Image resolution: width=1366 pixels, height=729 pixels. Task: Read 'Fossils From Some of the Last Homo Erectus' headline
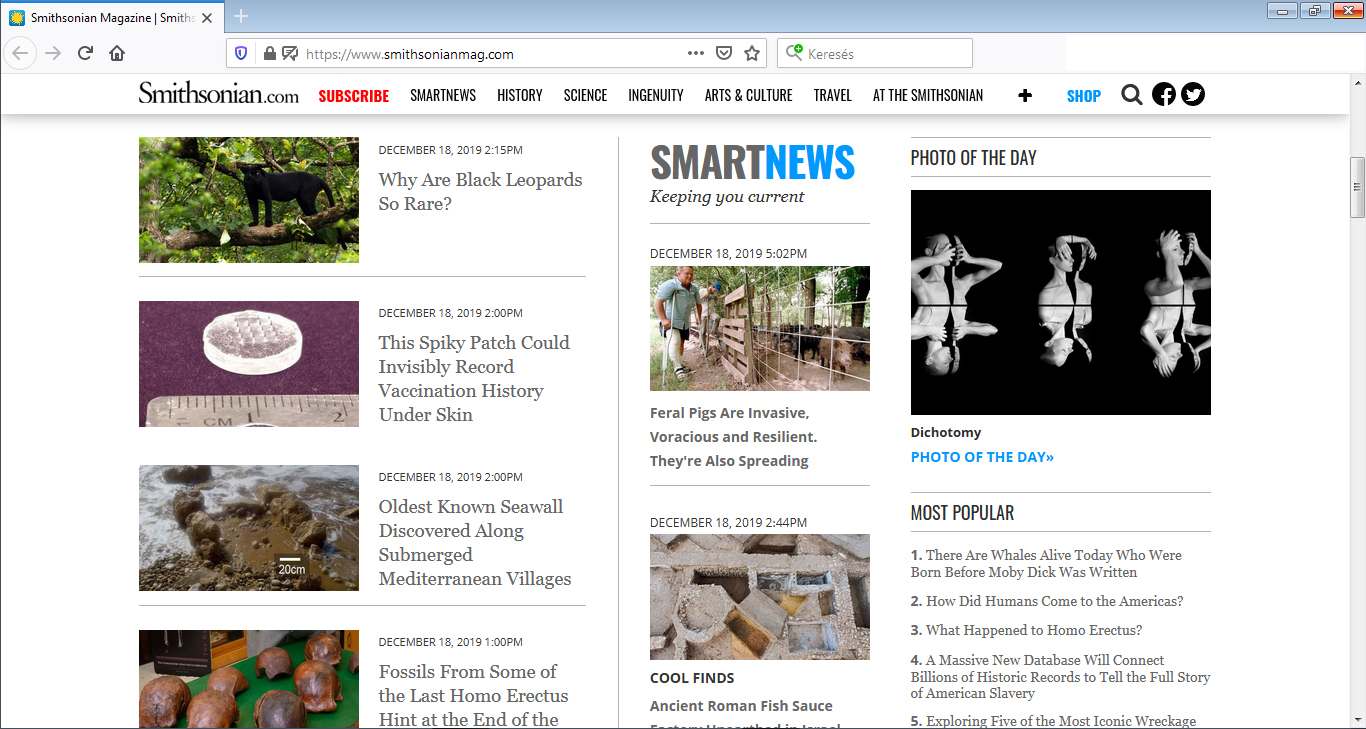coord(473,695)
